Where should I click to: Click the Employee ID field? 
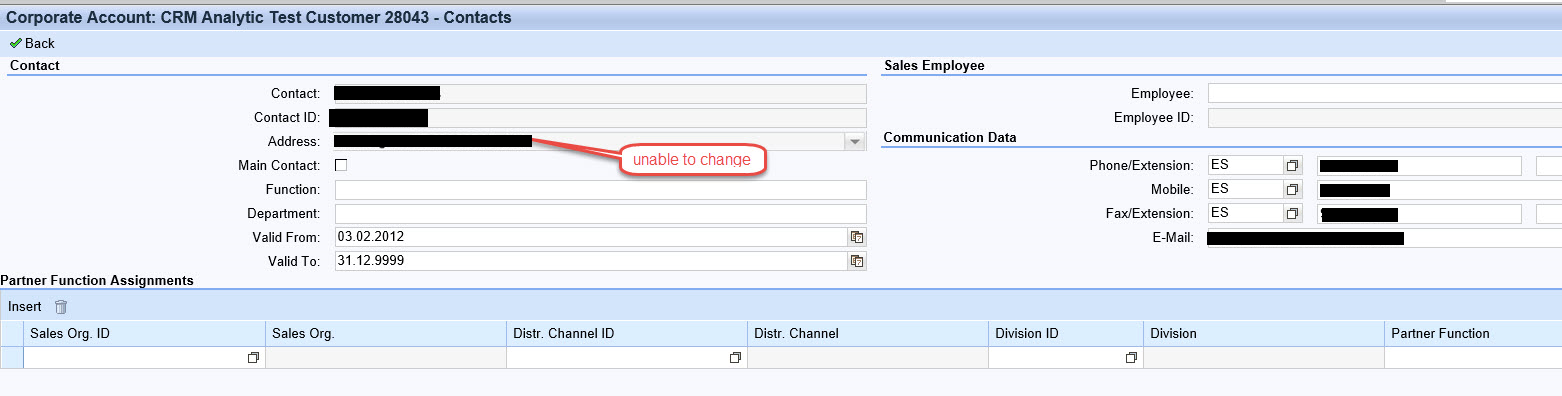(x=1385, y=118)
